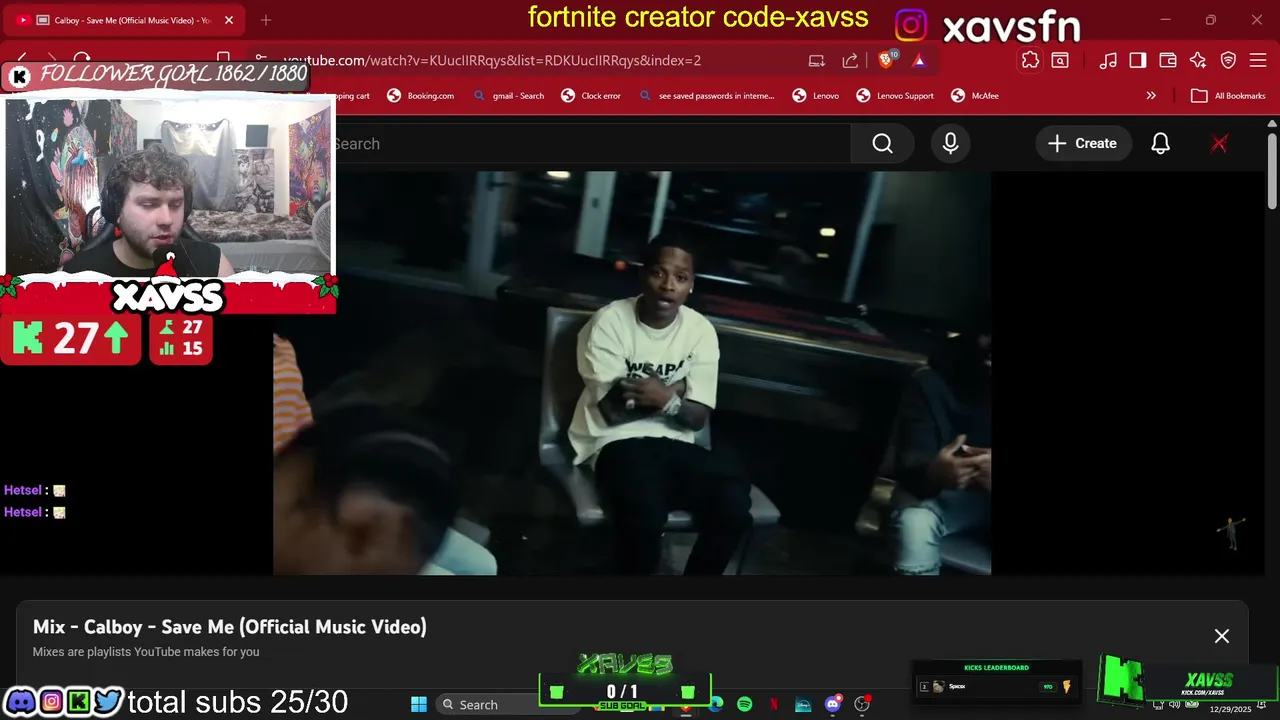Open the YouTube Create button
The image size is (1280, 720).
[1082, 144]
